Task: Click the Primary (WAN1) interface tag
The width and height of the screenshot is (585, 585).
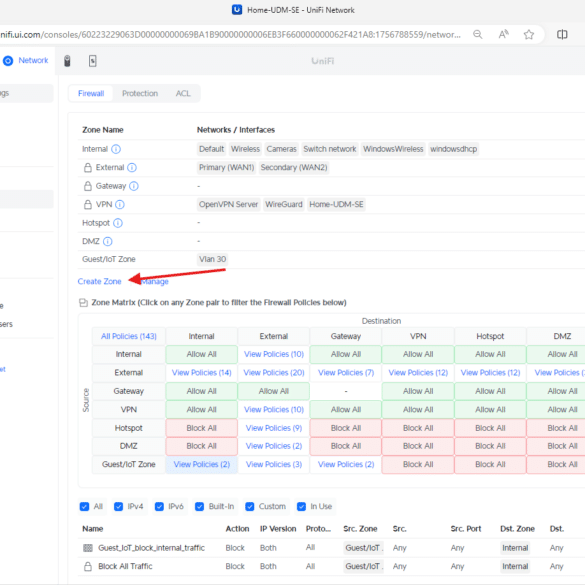Action: pos(226,168)
